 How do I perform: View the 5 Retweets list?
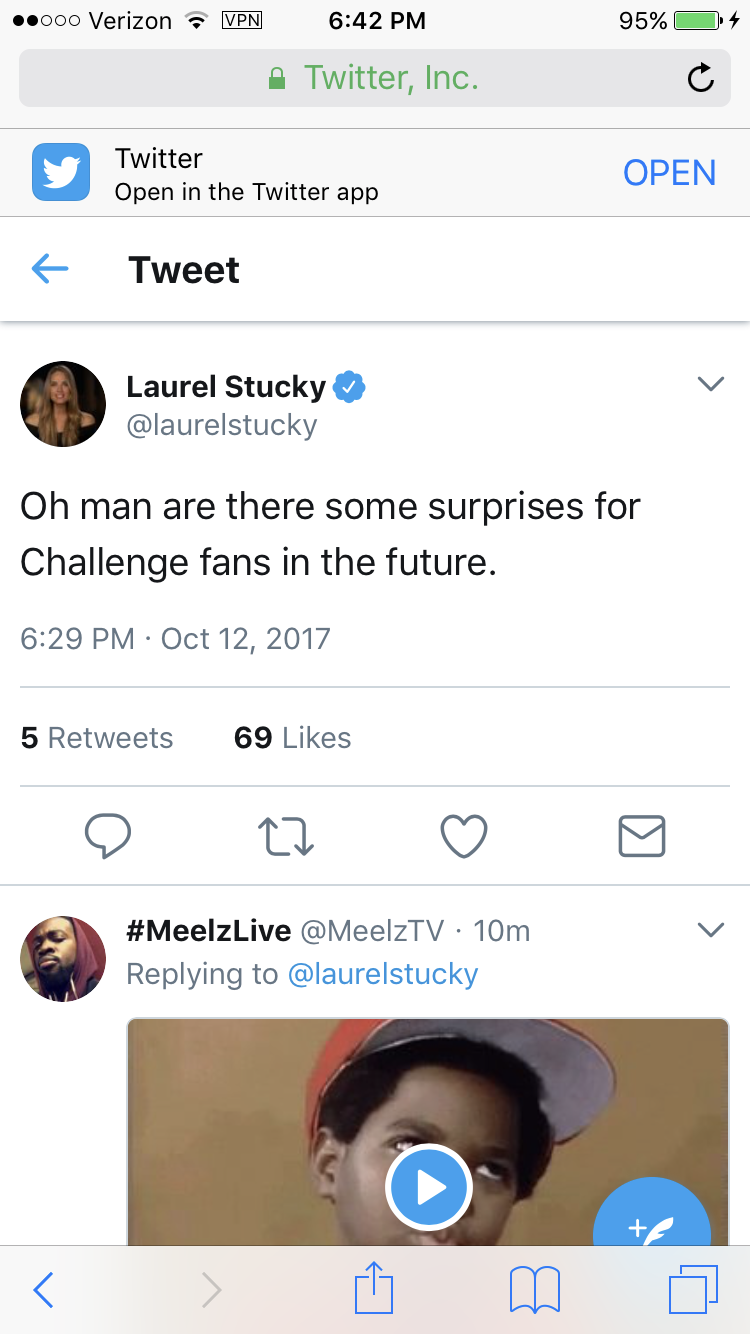(x=97, y=738)
